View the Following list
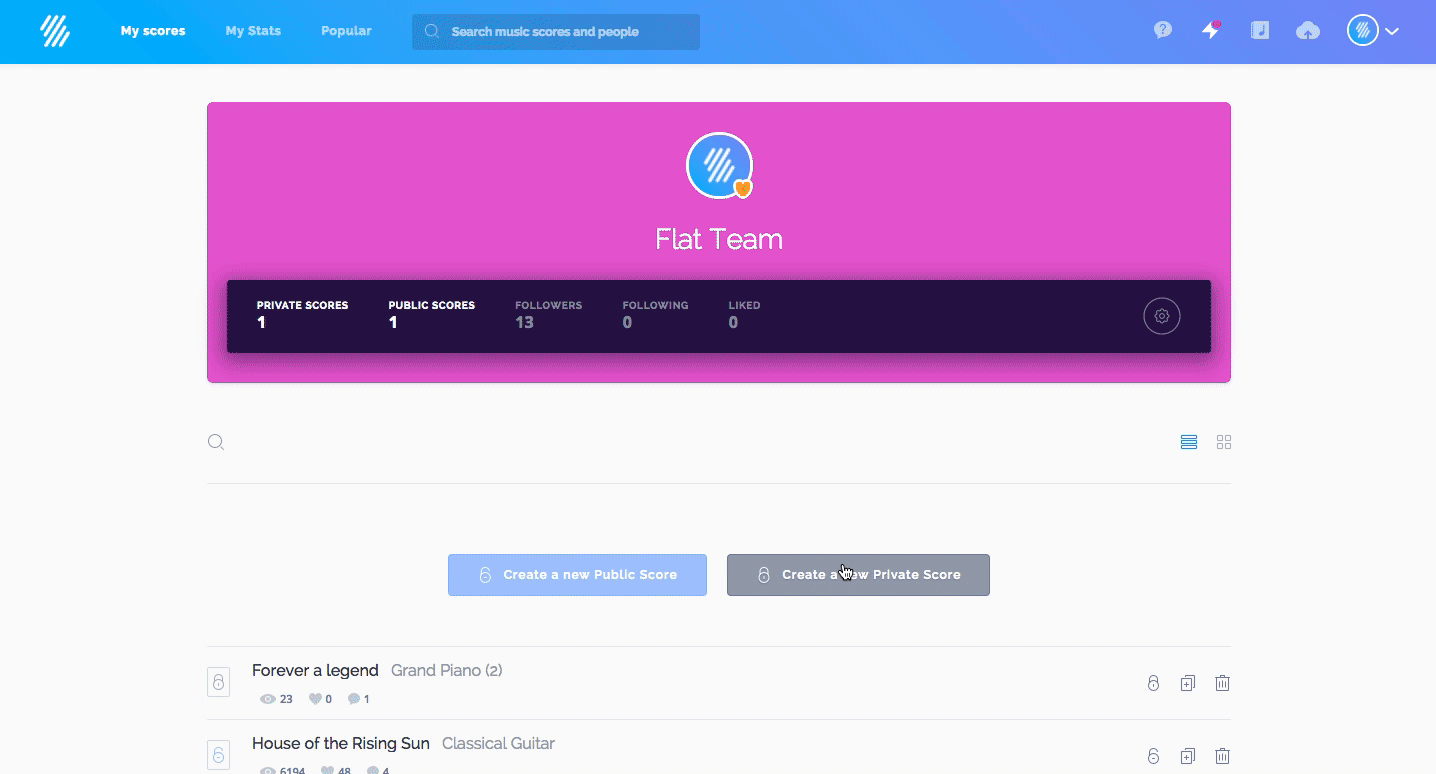1436x774 pixels. (655, 315)
